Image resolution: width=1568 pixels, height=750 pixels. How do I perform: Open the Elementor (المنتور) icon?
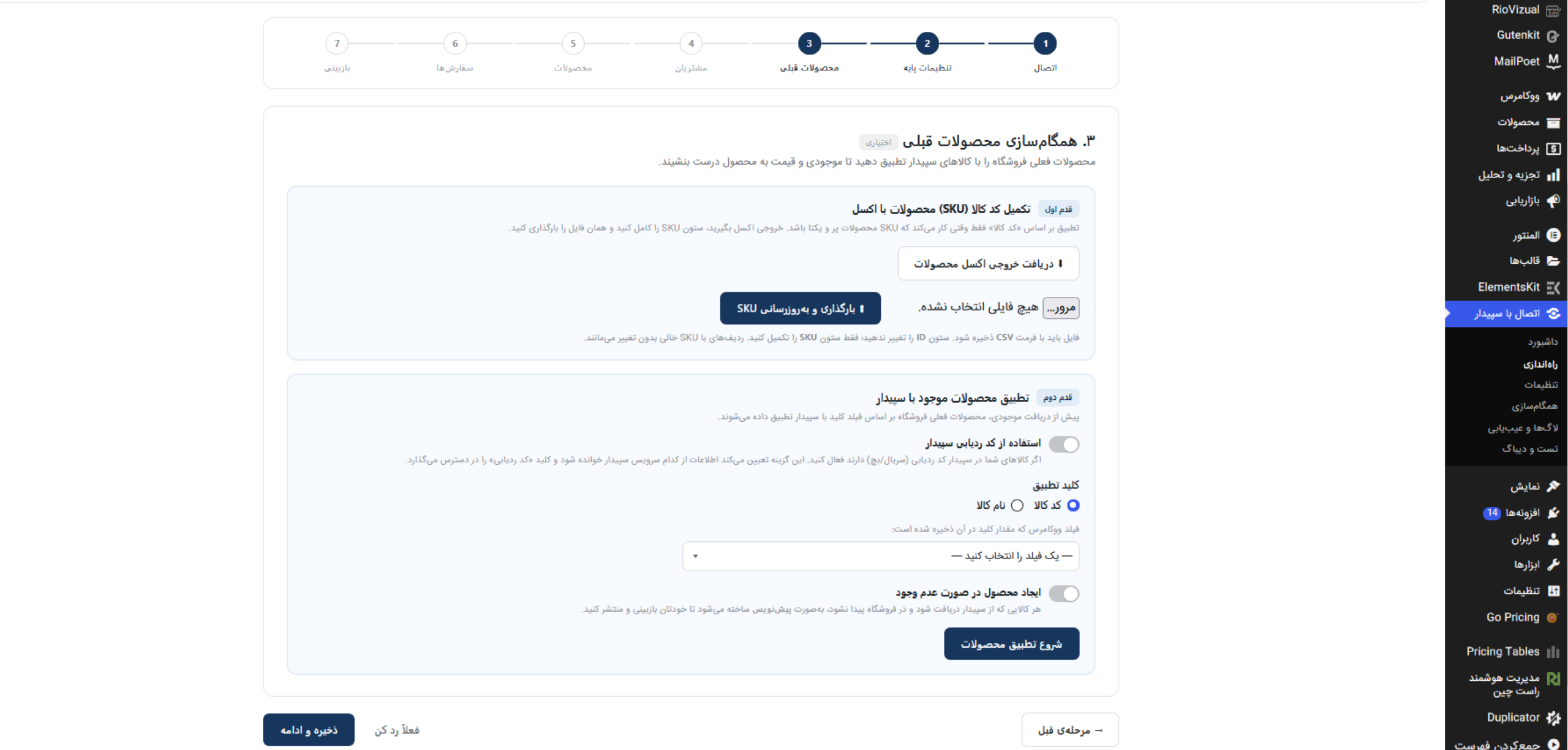click(1553, 235)
